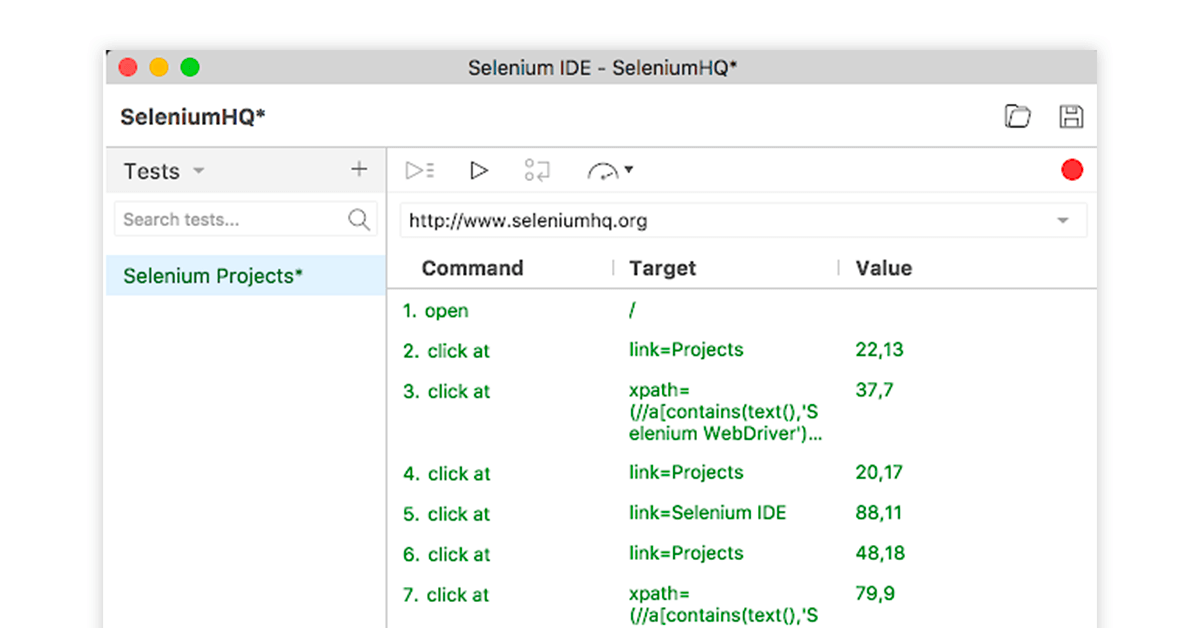Open the test execution speed gauge
The image size is (1200, 628).
[x=603, y=171]
